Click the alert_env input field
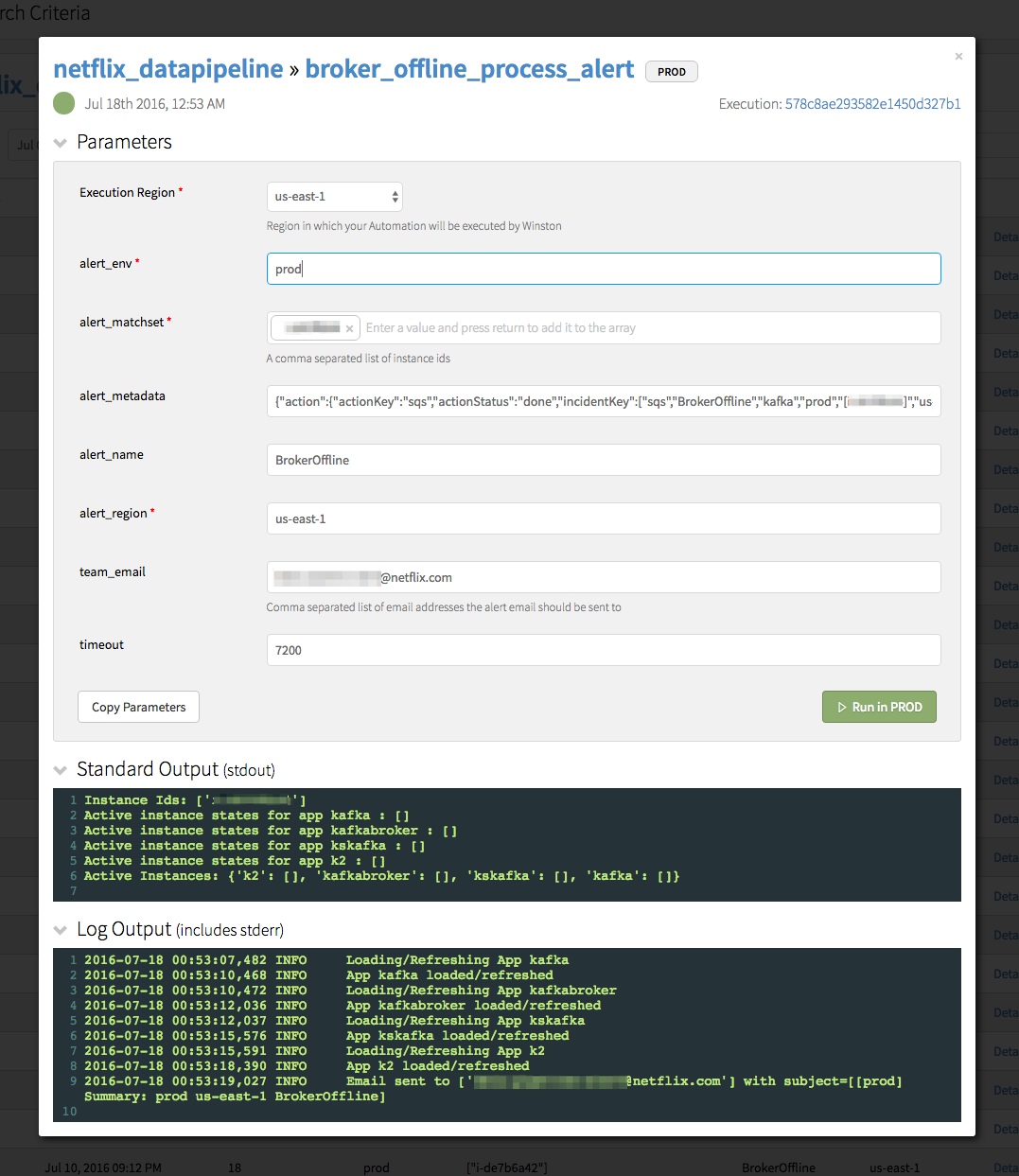The width and height of the screenshot is (1019, 1176). click(x=604, y=269)
